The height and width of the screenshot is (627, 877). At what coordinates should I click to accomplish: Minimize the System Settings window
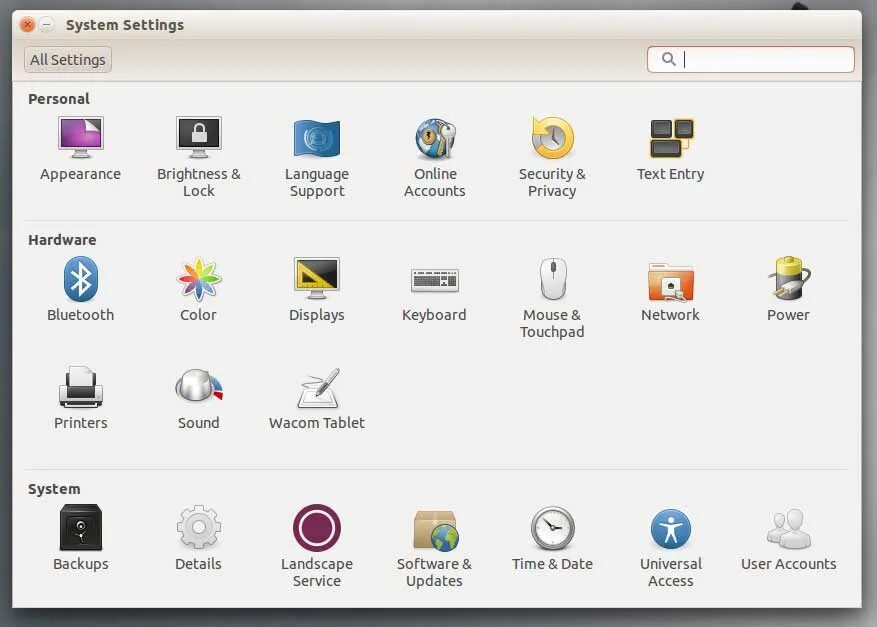pos(47,25)
